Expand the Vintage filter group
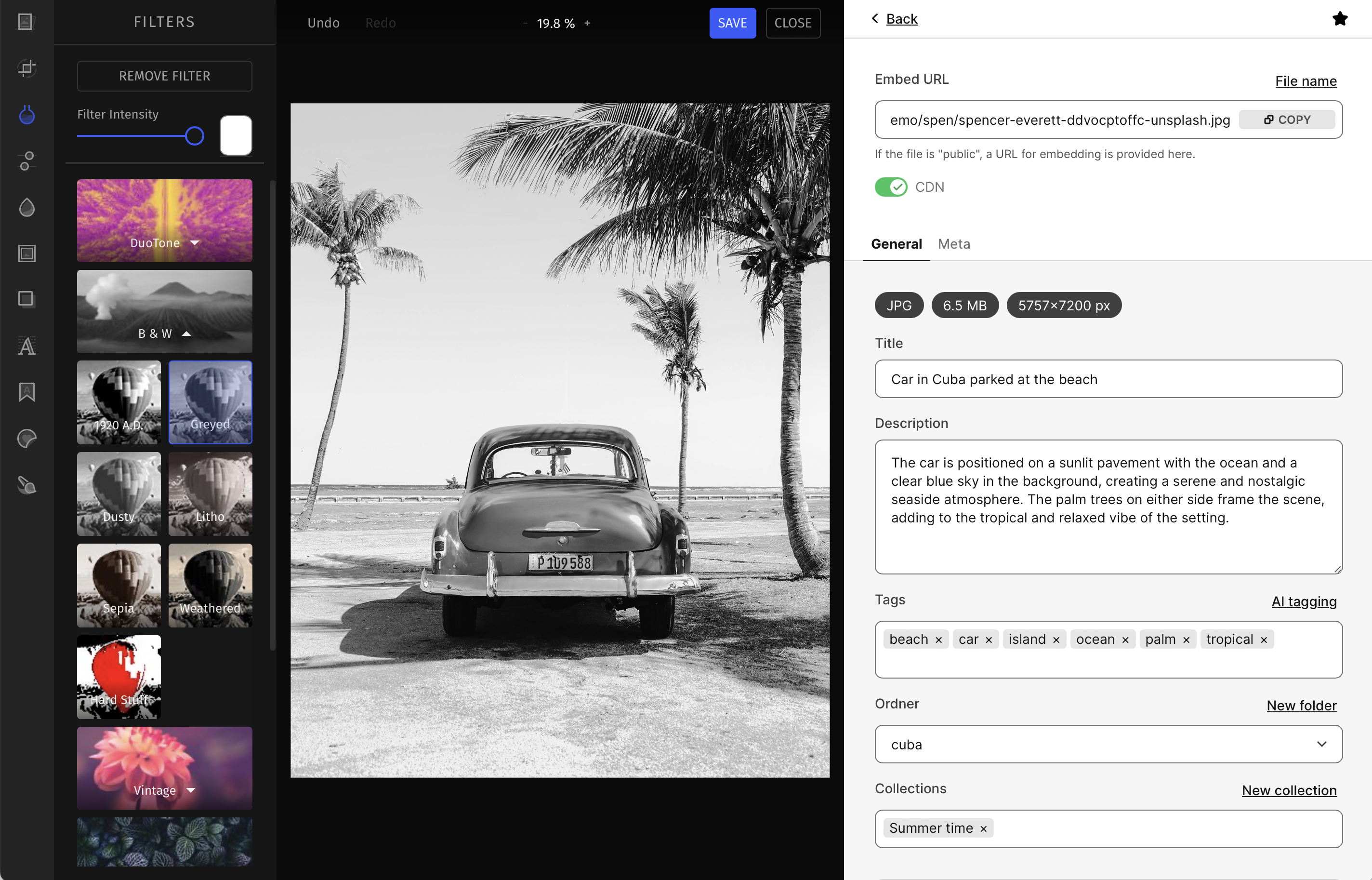Image resolution: width=1372 pixels, height=880 pixels. pos(164,790)
